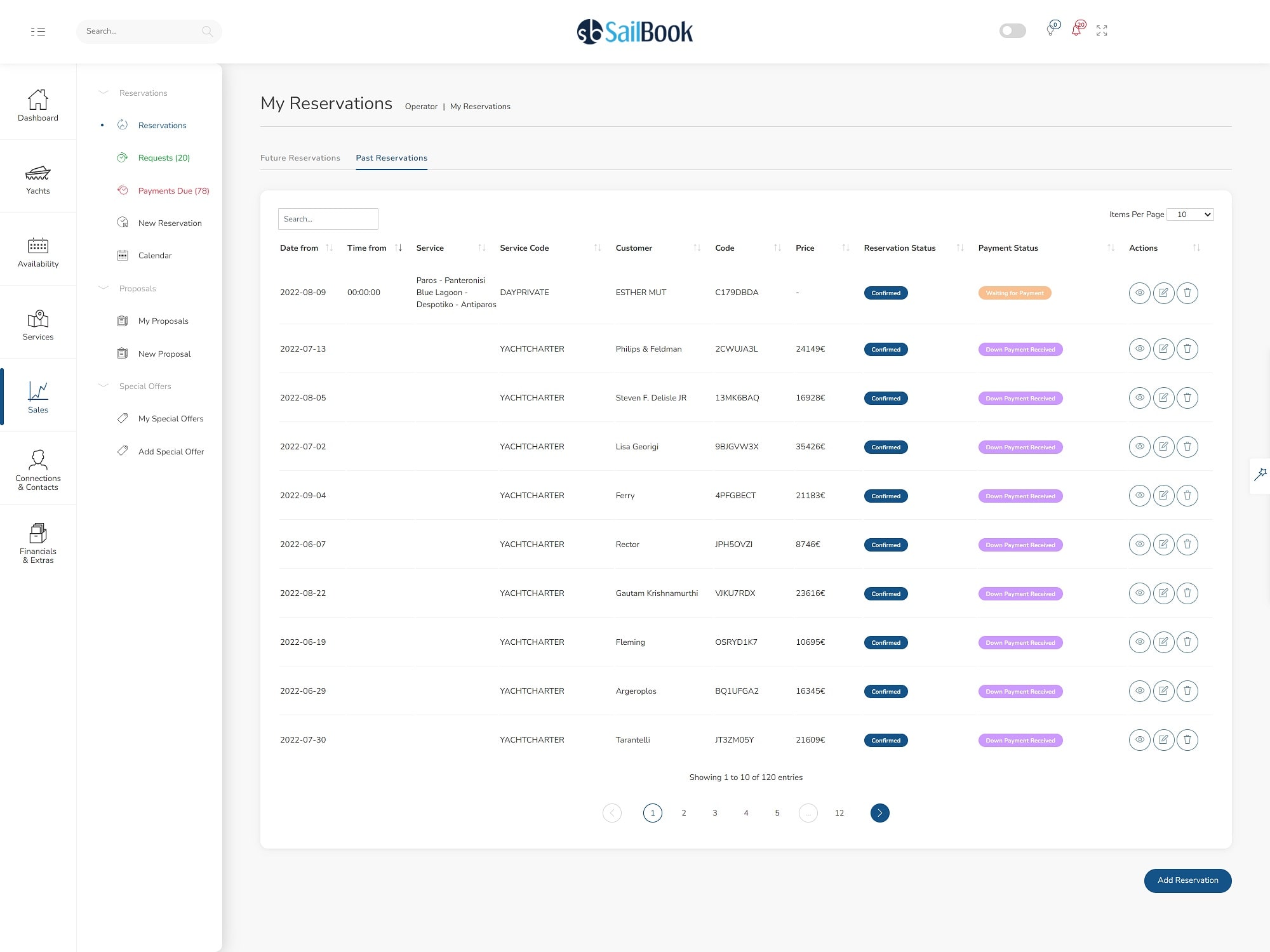Screen dimensions: 1270x952
Task: Collapse the sidebar with hamburger icon
Action: (38, 31)
